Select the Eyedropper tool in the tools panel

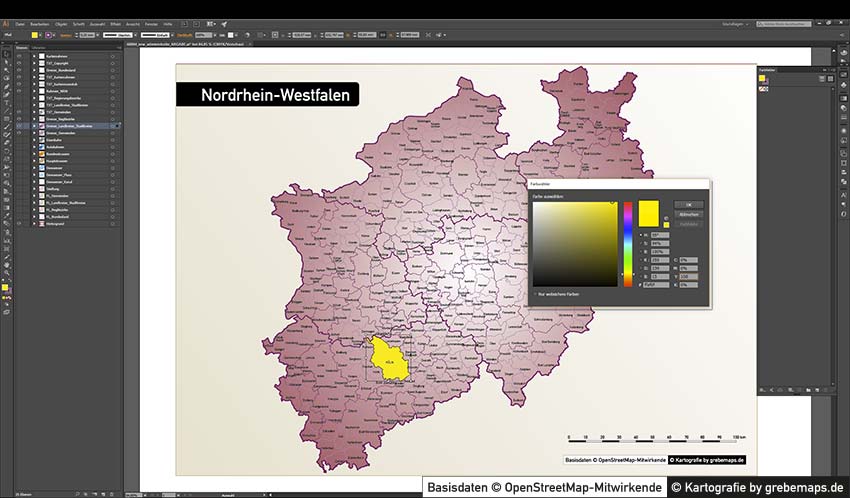[x=6, y=217]
